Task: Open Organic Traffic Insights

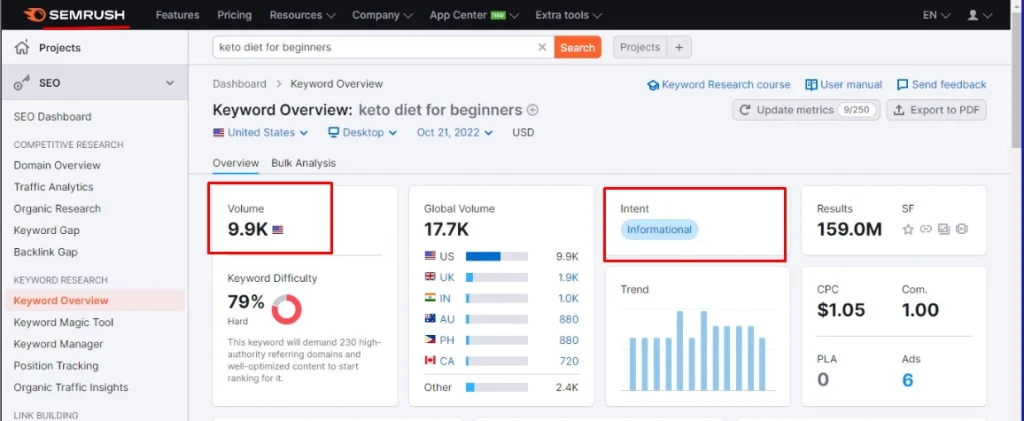Action: (x=71, y=387)
